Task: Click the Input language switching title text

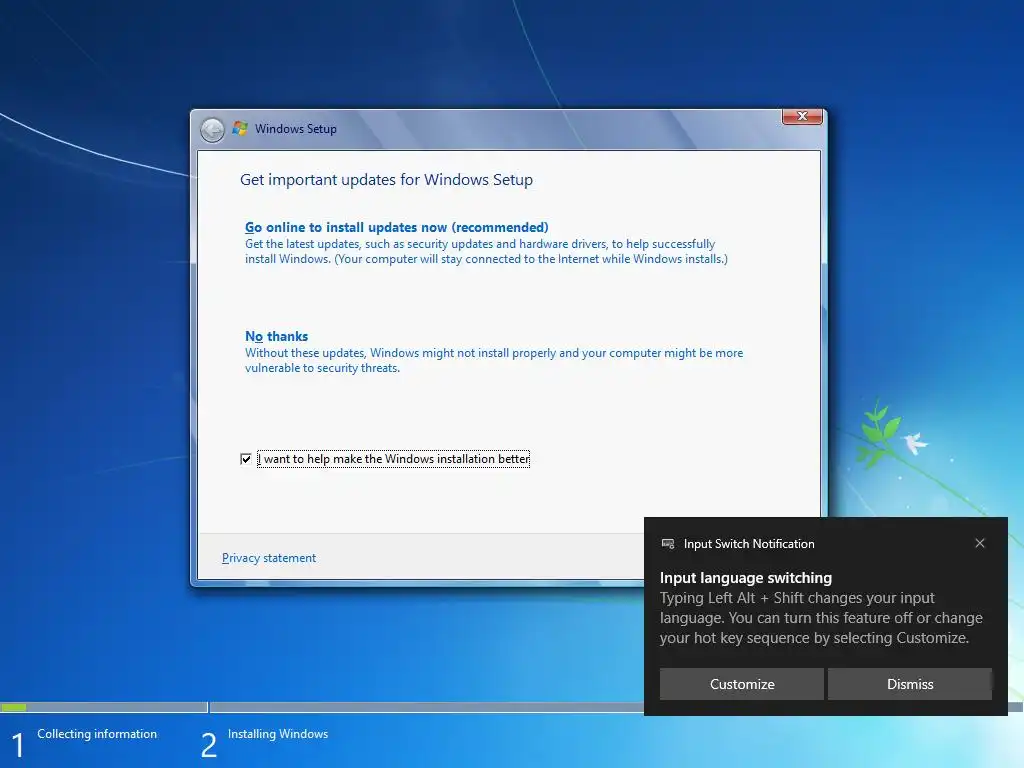Action: pos(745,578)
